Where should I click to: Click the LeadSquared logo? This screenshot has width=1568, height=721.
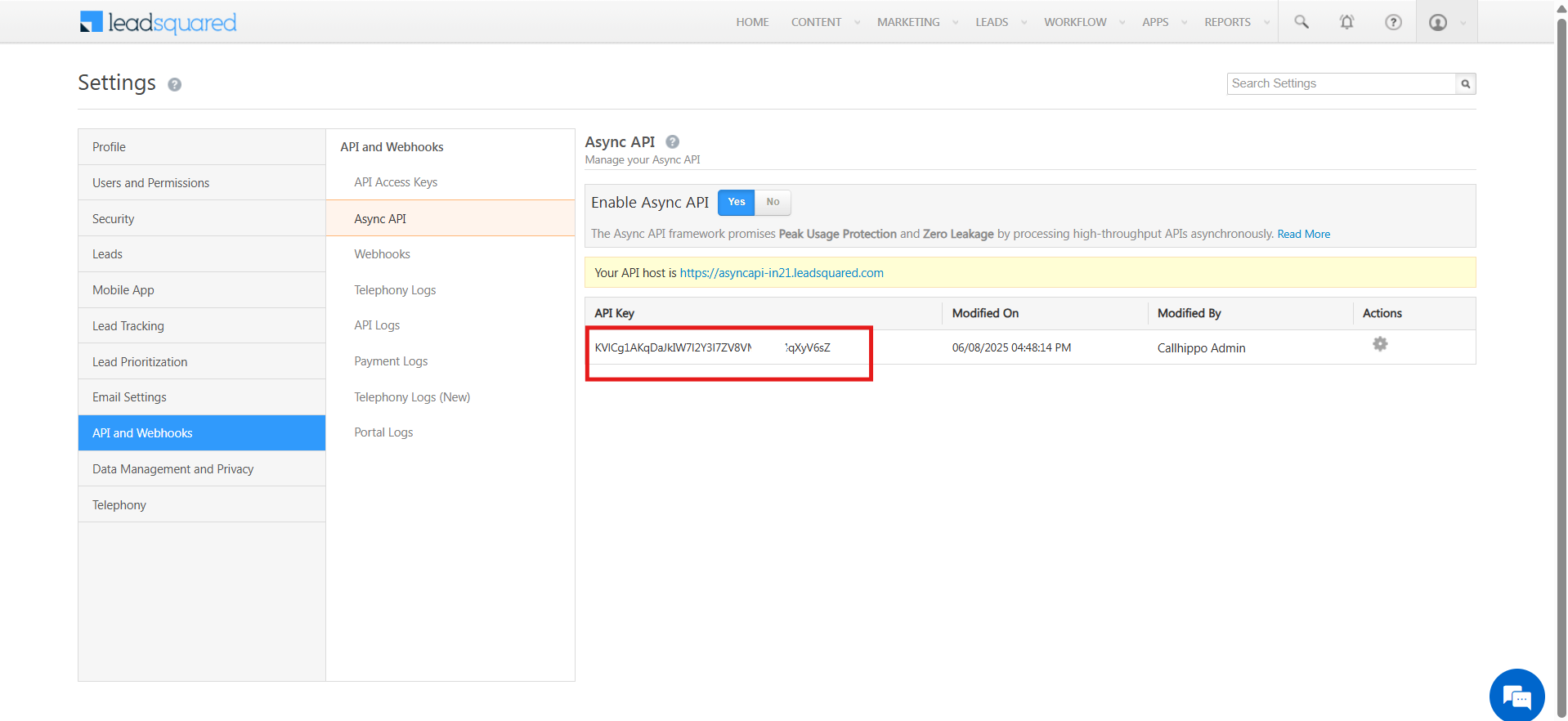point(158,22)
